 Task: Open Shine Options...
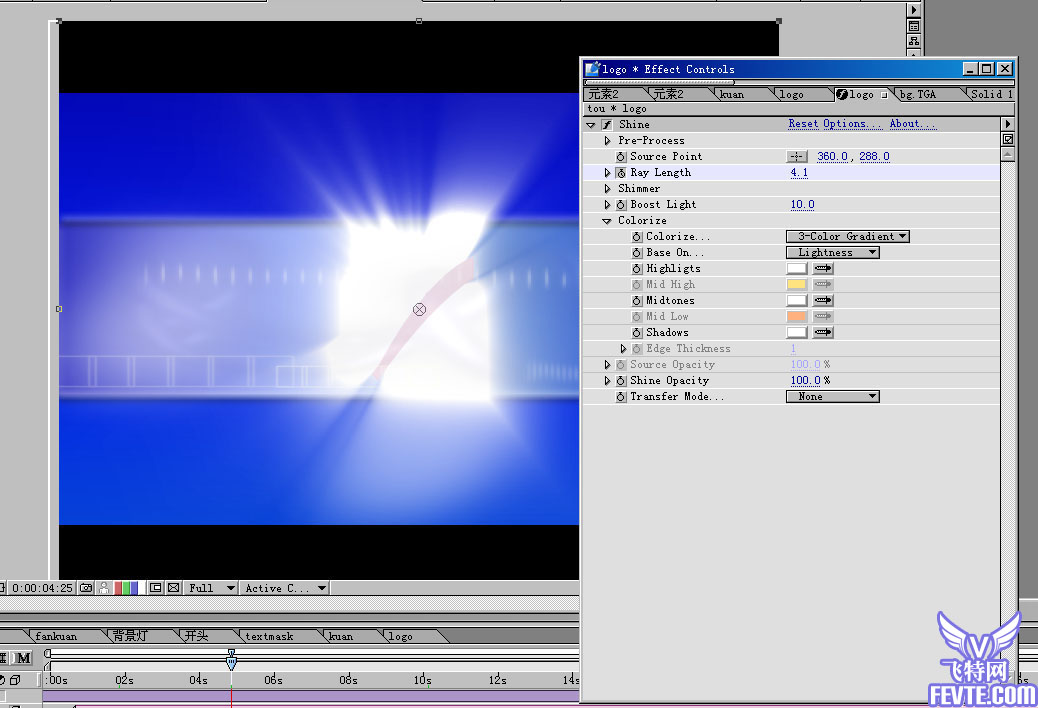[853, 124]
